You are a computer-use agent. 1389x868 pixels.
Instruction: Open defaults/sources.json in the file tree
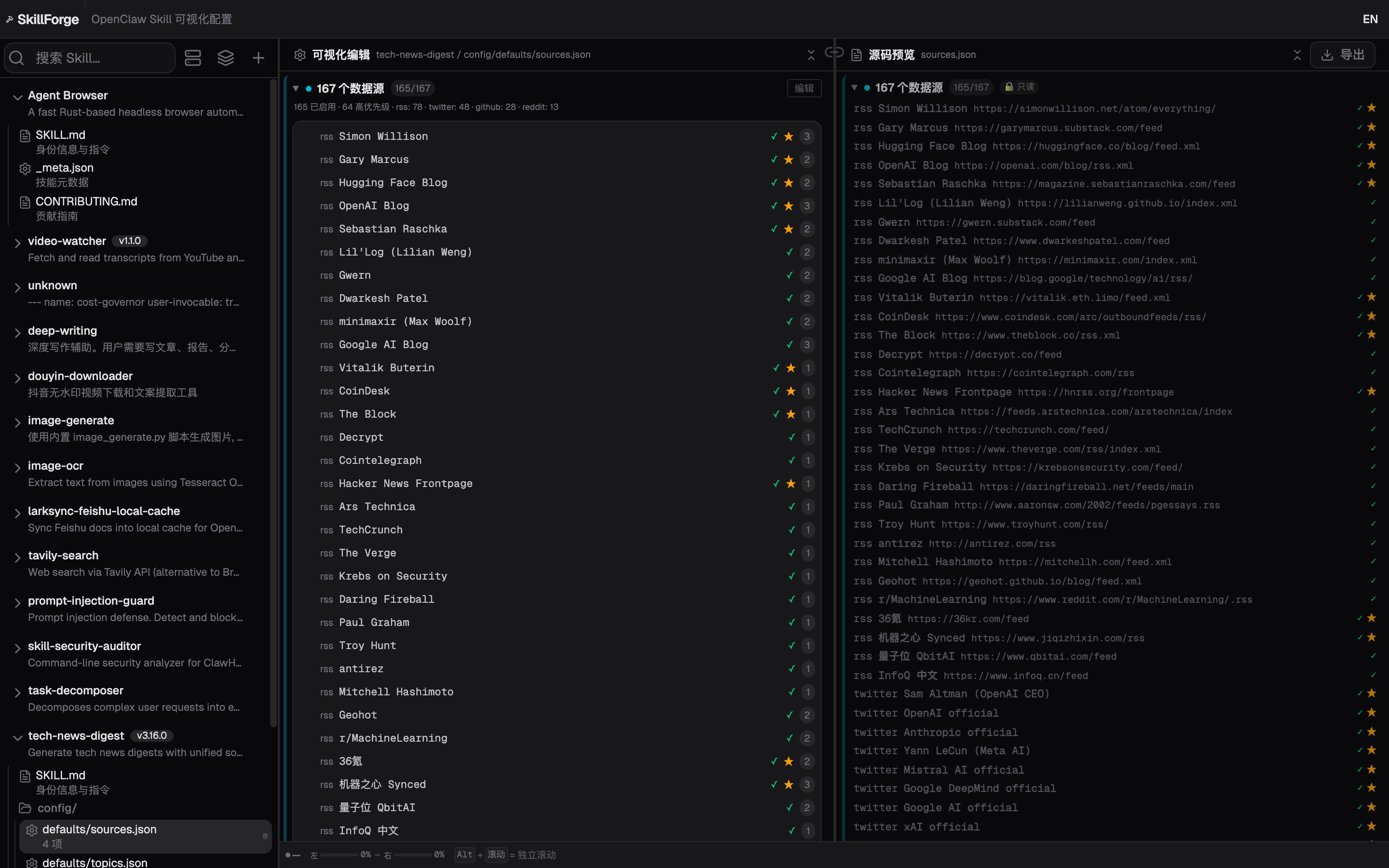[x=99, y=829]
